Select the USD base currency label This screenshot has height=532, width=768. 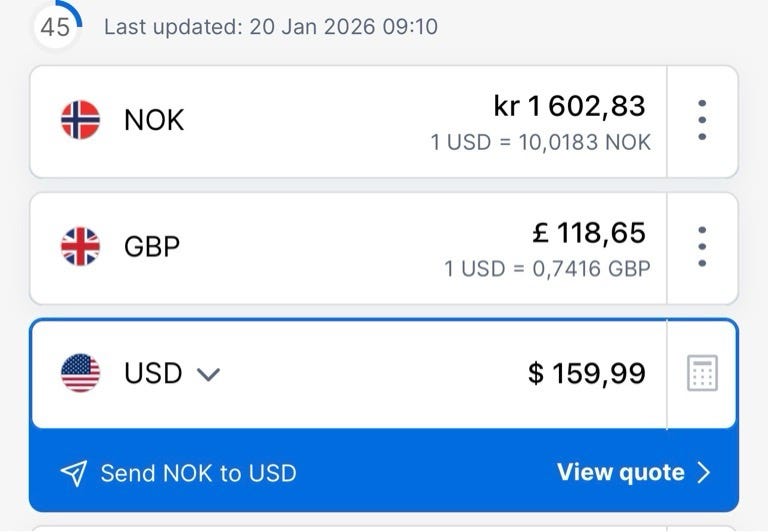(153, 373)
